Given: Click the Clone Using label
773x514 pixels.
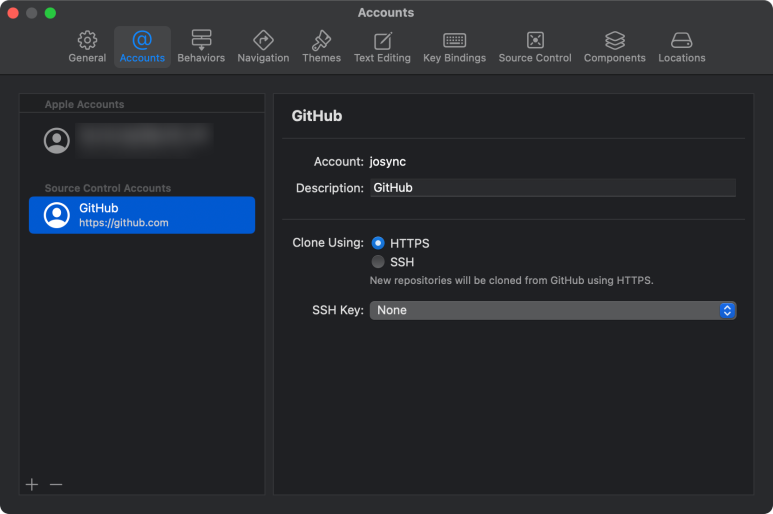Looking at the screenshot, I should click(328, 243).
